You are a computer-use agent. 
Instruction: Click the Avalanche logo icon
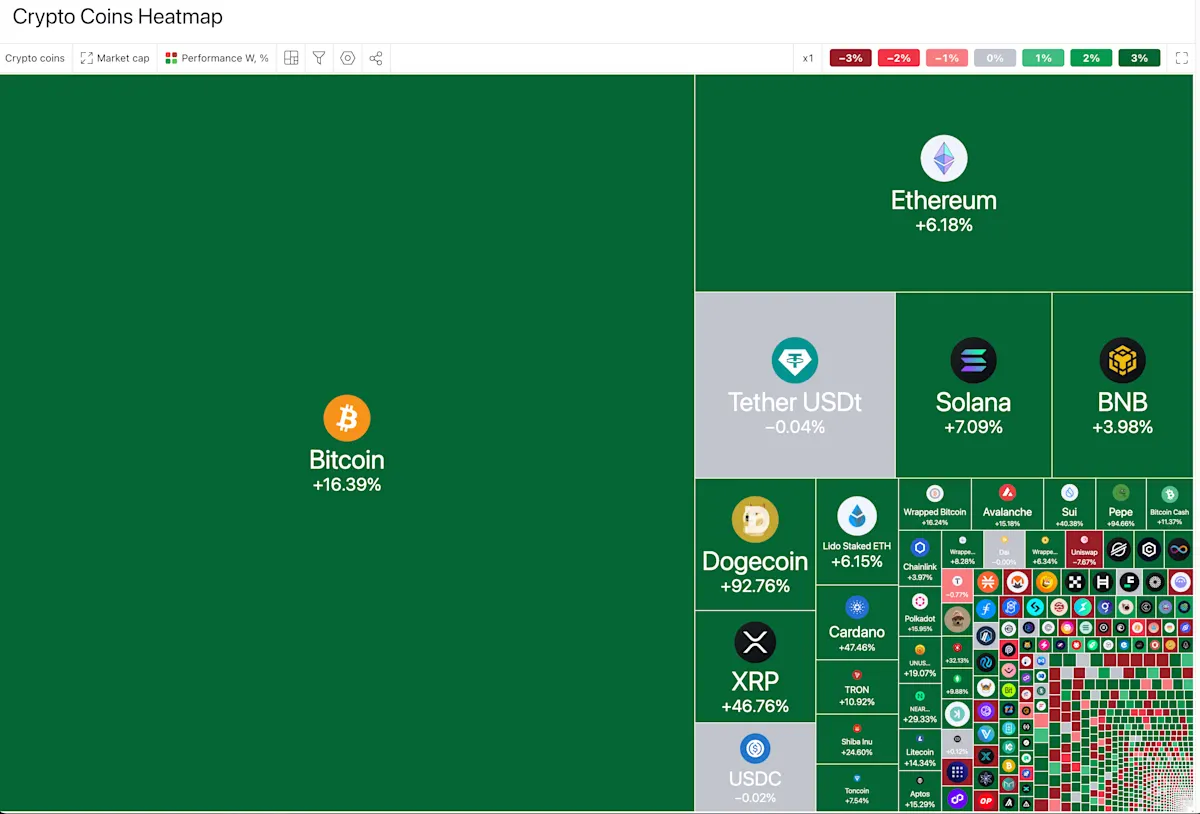click(1007, 493)
